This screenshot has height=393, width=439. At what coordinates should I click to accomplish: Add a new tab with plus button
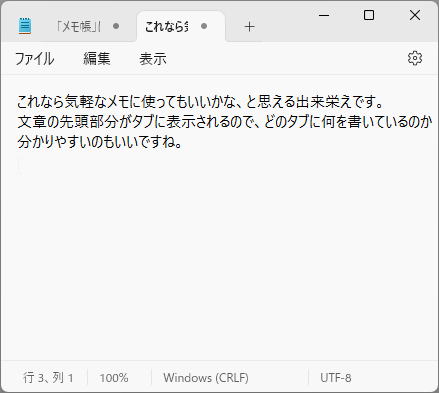pyautogui.click(x=249, y=27)
